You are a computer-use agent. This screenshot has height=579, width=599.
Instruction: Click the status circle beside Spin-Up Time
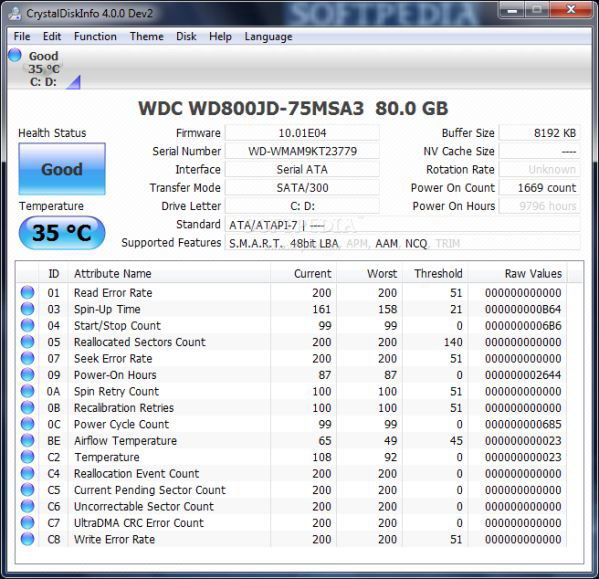[27, 309]
